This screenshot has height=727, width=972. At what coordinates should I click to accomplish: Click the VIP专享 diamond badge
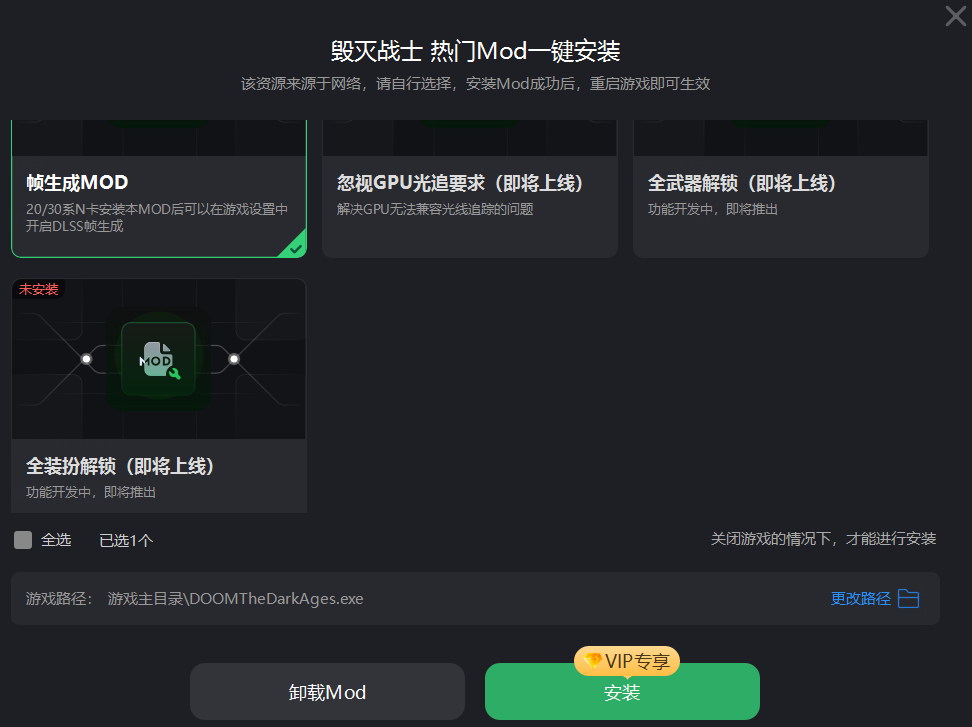pyautogui.click(x=627, y=661)
